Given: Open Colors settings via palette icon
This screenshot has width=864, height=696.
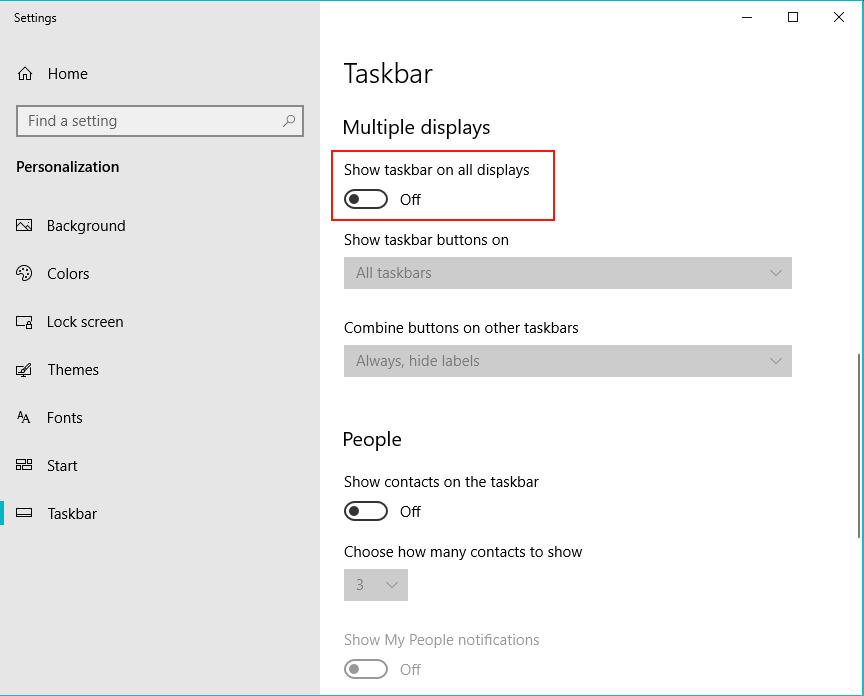Looking at the screenshot, I should tap(23, 273).
